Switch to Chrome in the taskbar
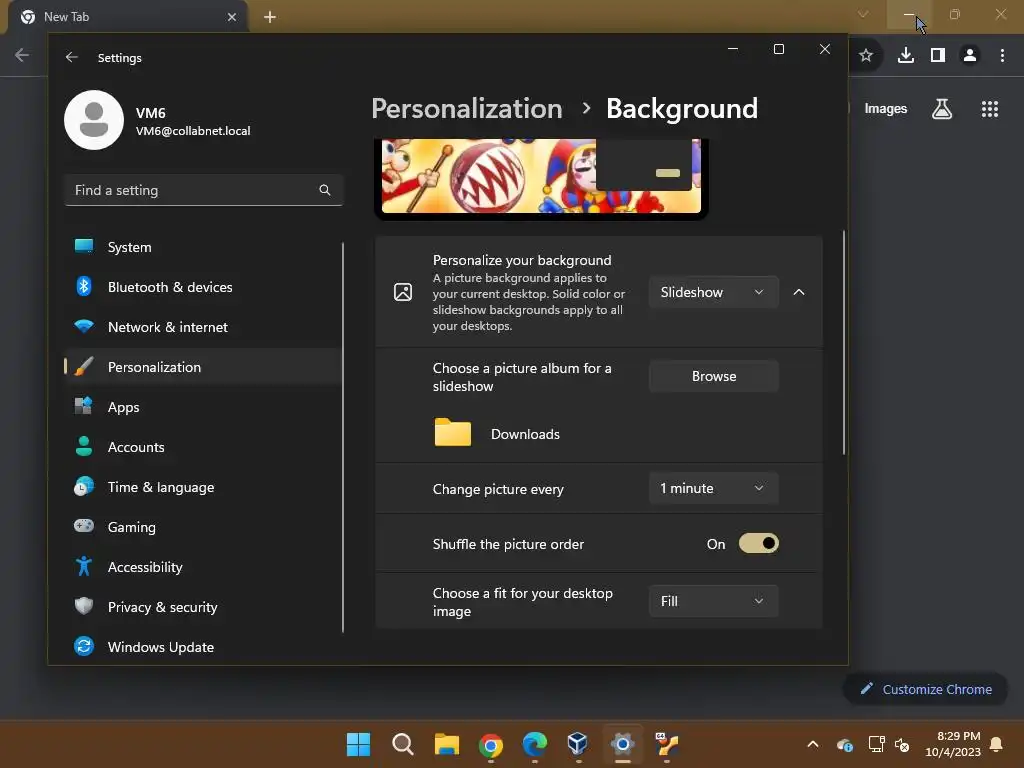This screenshot has height=768, width=1024. [x=490, y=744]
